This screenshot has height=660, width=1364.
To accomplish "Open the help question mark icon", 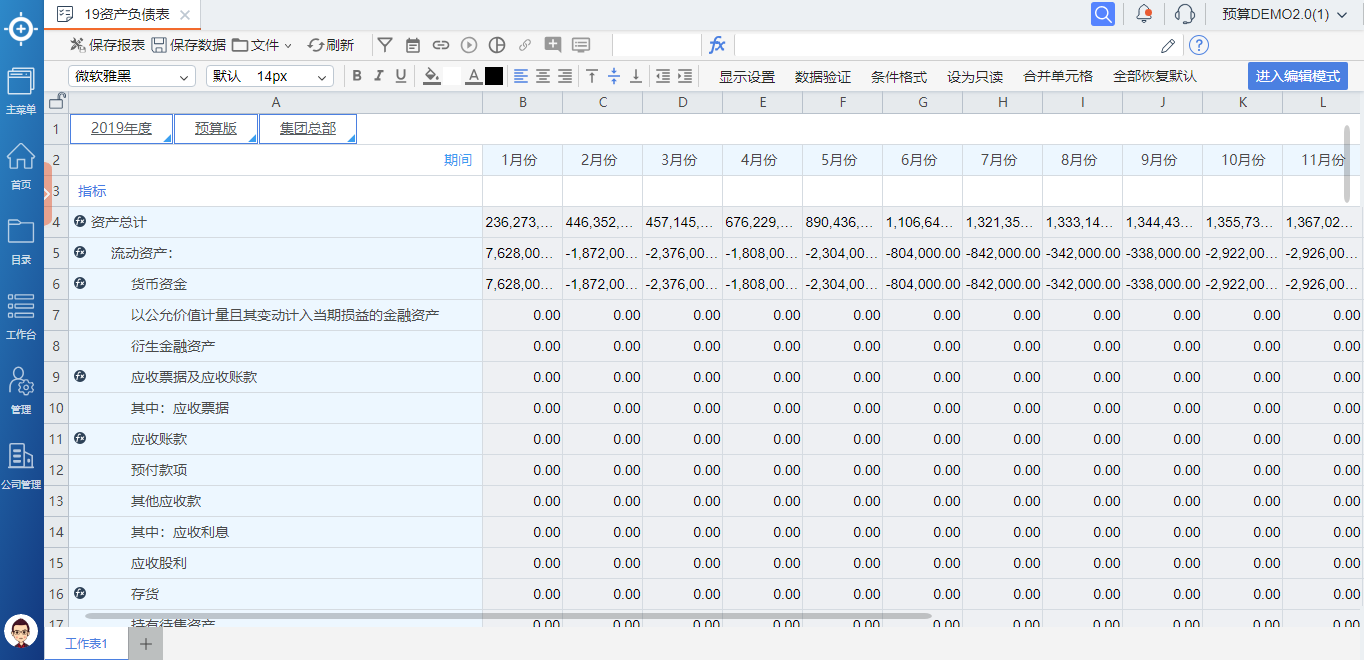I will (x=1199, y=45).
